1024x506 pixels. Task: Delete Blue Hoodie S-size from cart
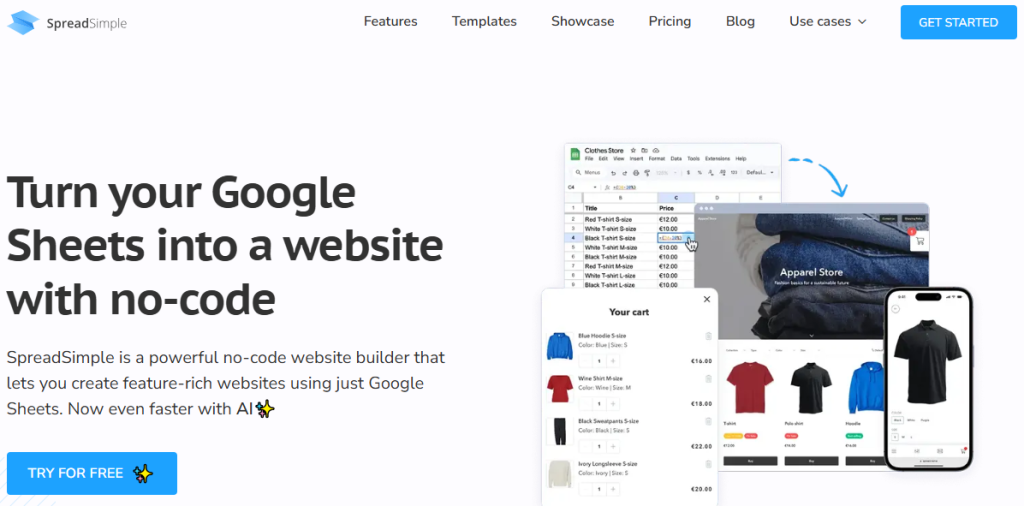tap(709, 336)
